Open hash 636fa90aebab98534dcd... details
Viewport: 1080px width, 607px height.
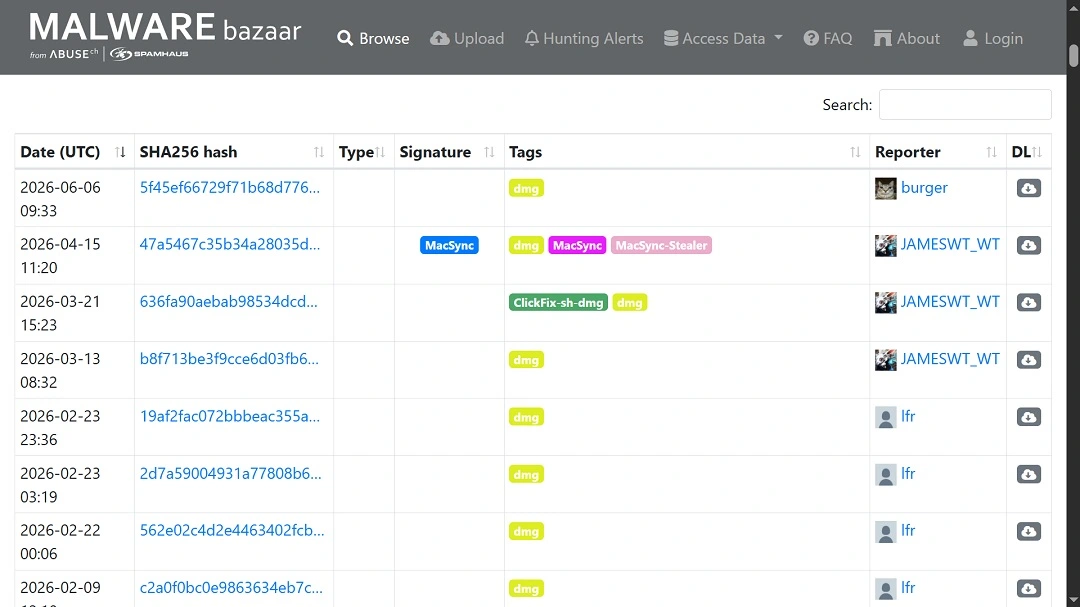229,302
